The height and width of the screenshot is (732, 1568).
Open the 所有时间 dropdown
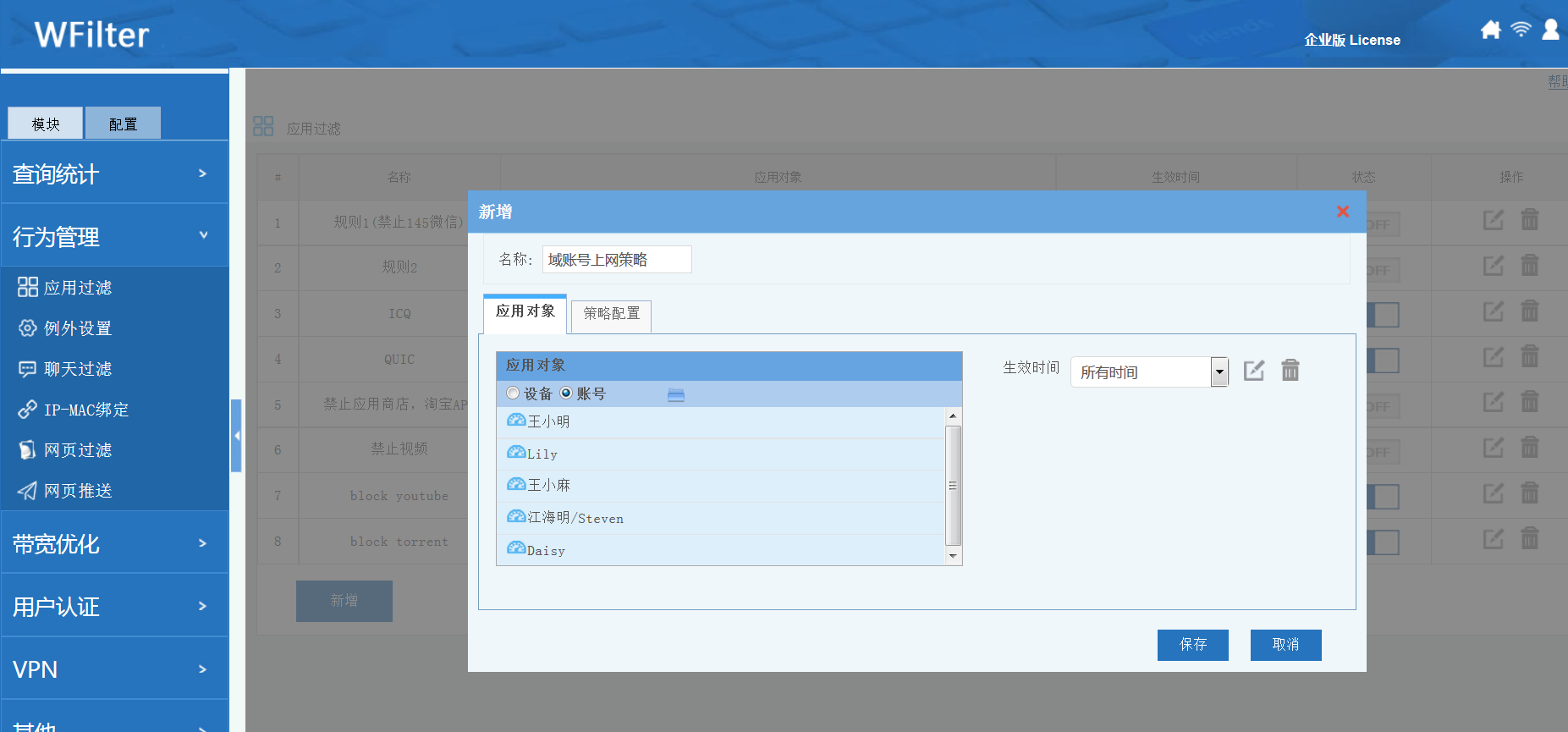coord(1219,372)
